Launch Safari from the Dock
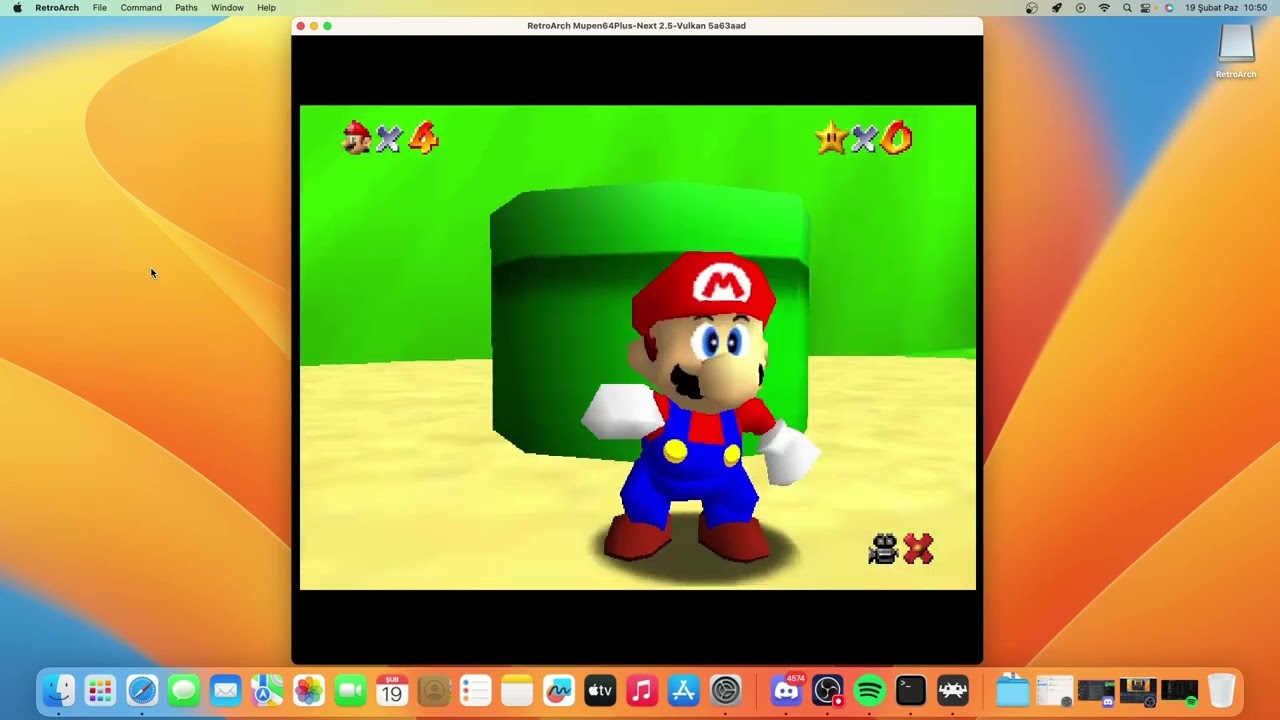Viewport: 1280px width, 720px height. (142, 690)
